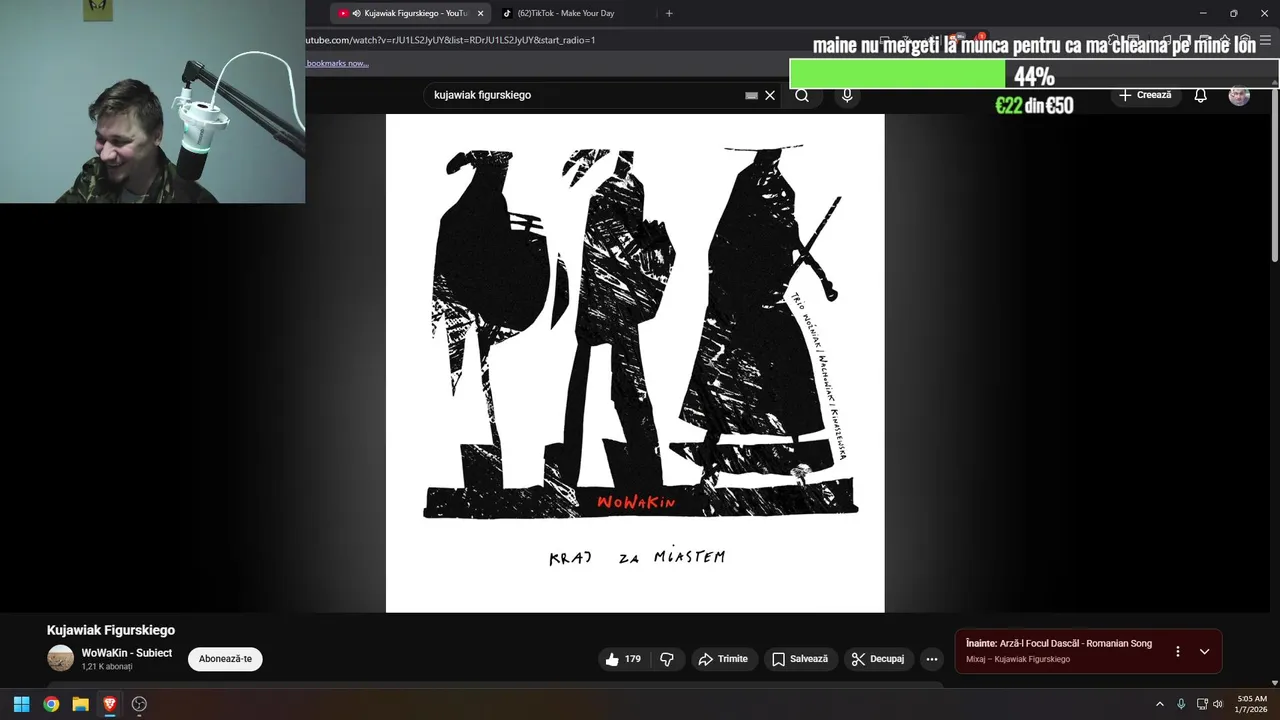Open the on-screen keyboard icon in search box
The height and width of the screenshot is (720, 1280).
pos(751,95)
